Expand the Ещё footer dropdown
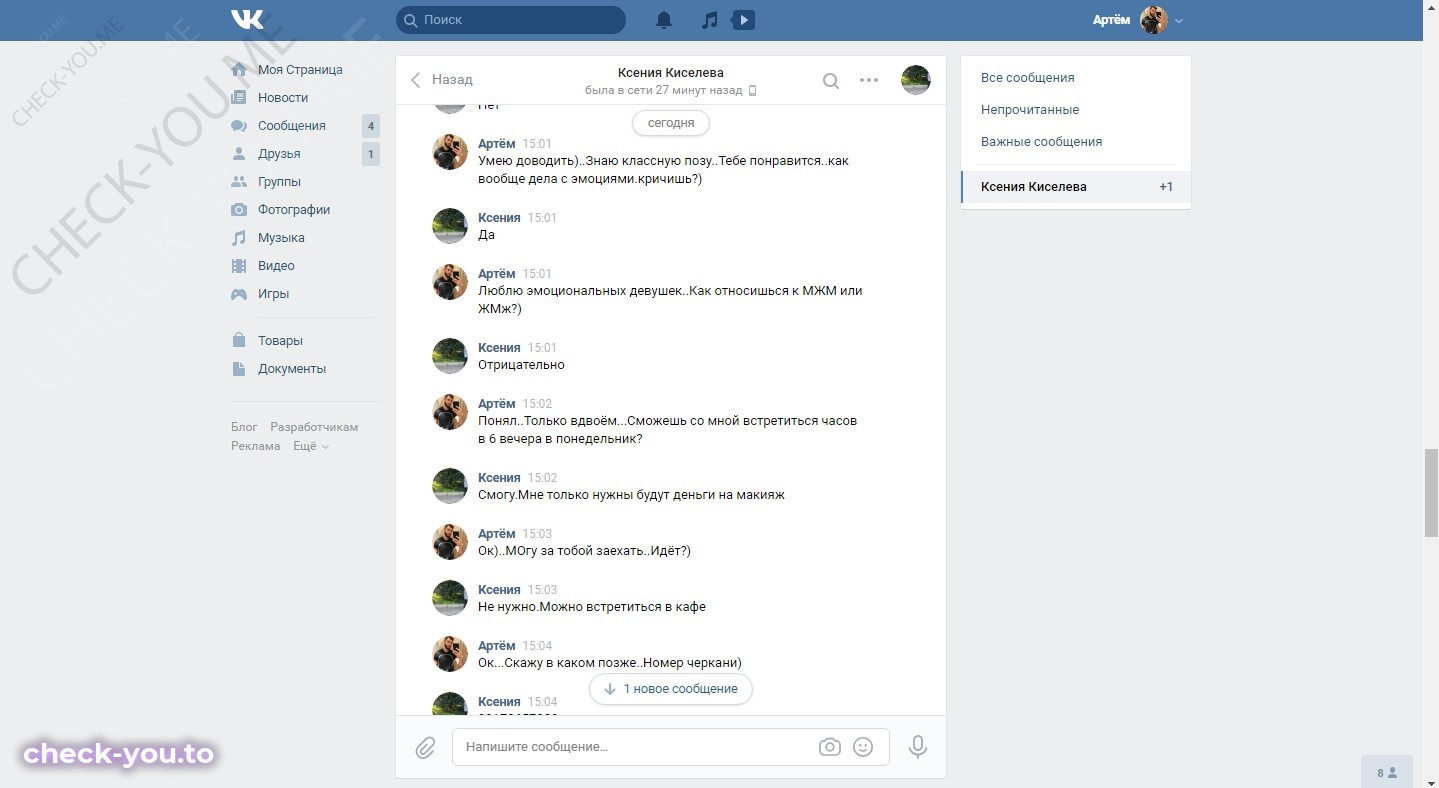 pos(311,446)
